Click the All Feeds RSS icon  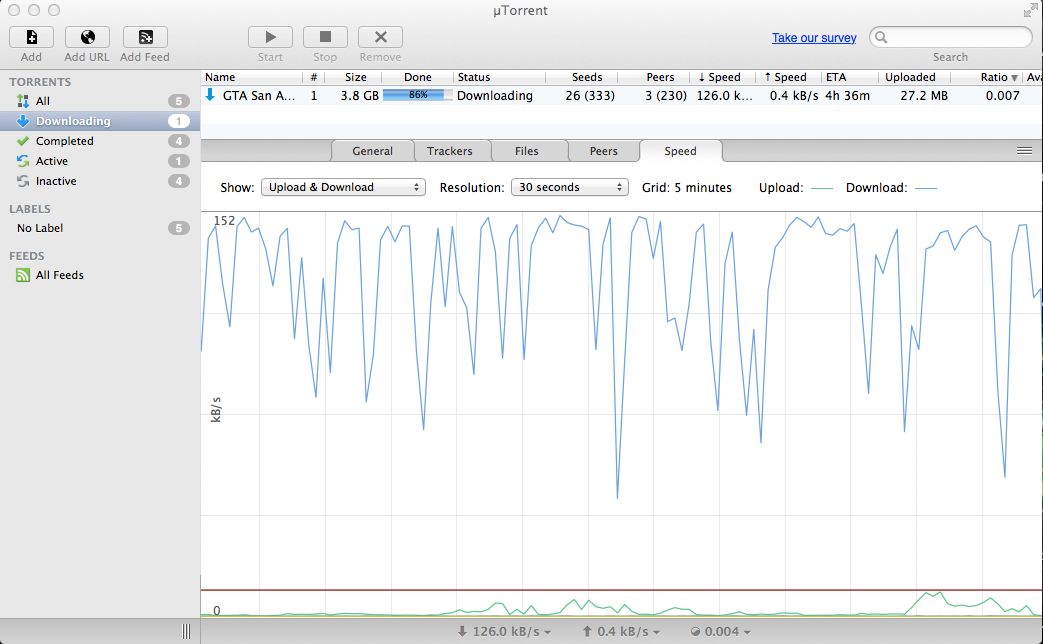click(23, 275)
